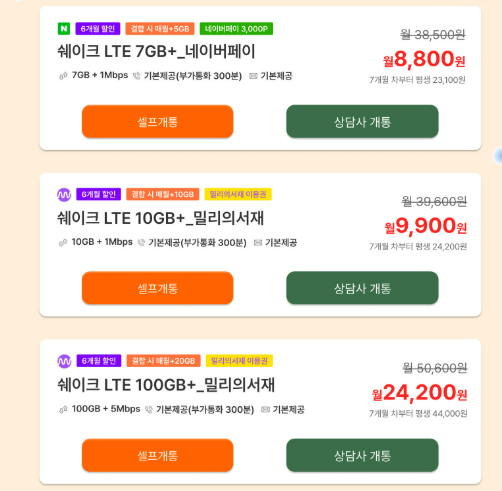Click the phone icon on 10GB plan
Image resolution: width=502 pixels, height=491 pixels.
[142, 243]
